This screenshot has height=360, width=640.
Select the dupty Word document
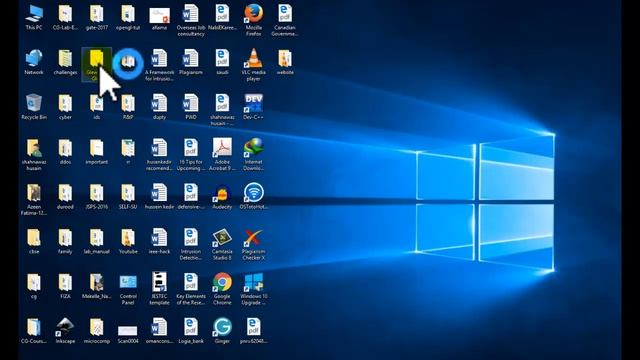point(160,107)
